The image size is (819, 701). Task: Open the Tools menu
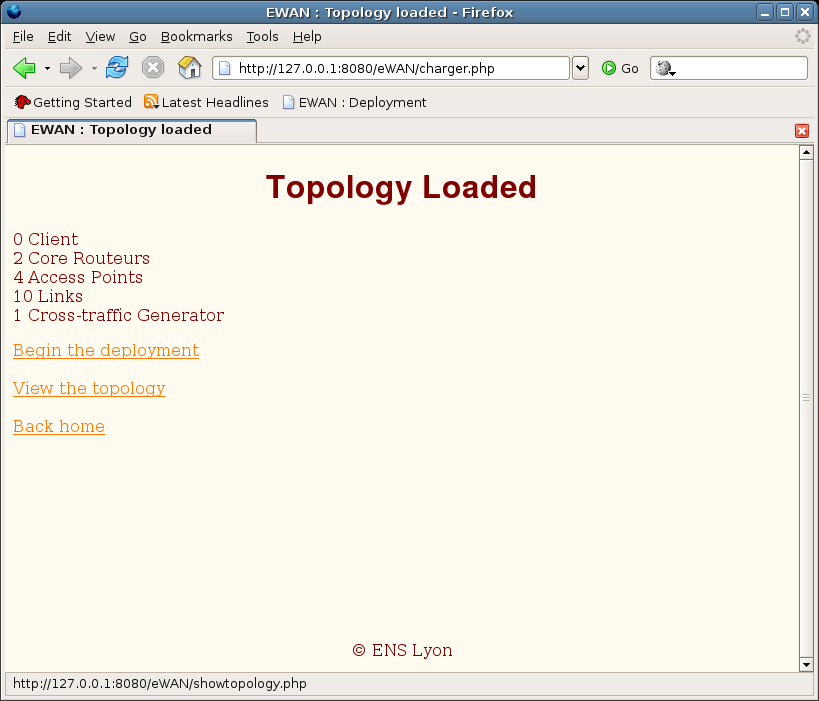pyautogui.click(x=262, y=37)
